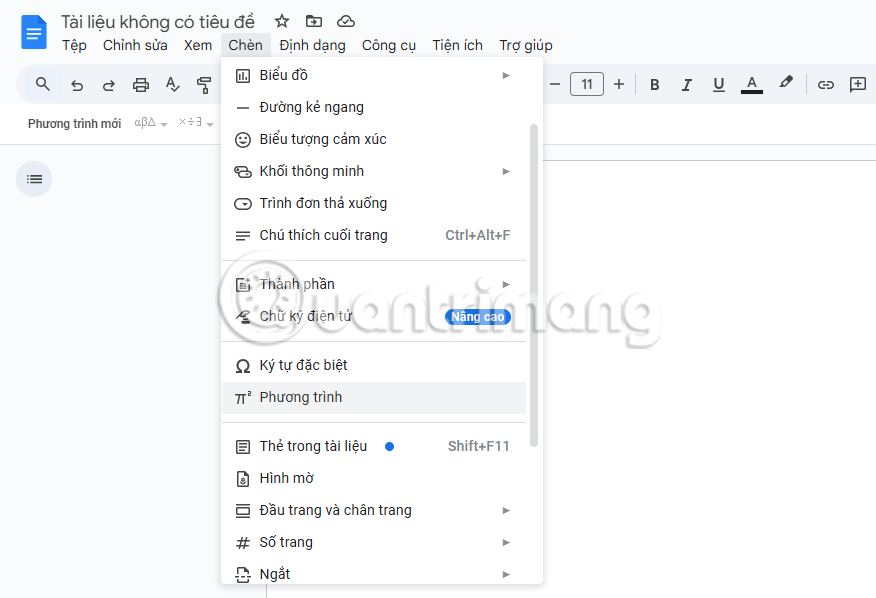
Task: Open the Công cụ menu
Action: click(x=389, y=45)
